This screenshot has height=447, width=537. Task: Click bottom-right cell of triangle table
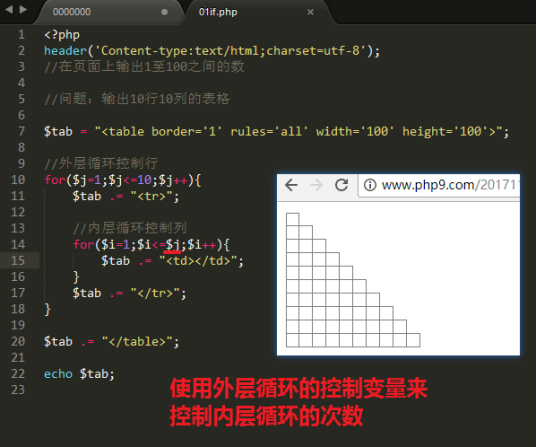click(x=413, y=340)
